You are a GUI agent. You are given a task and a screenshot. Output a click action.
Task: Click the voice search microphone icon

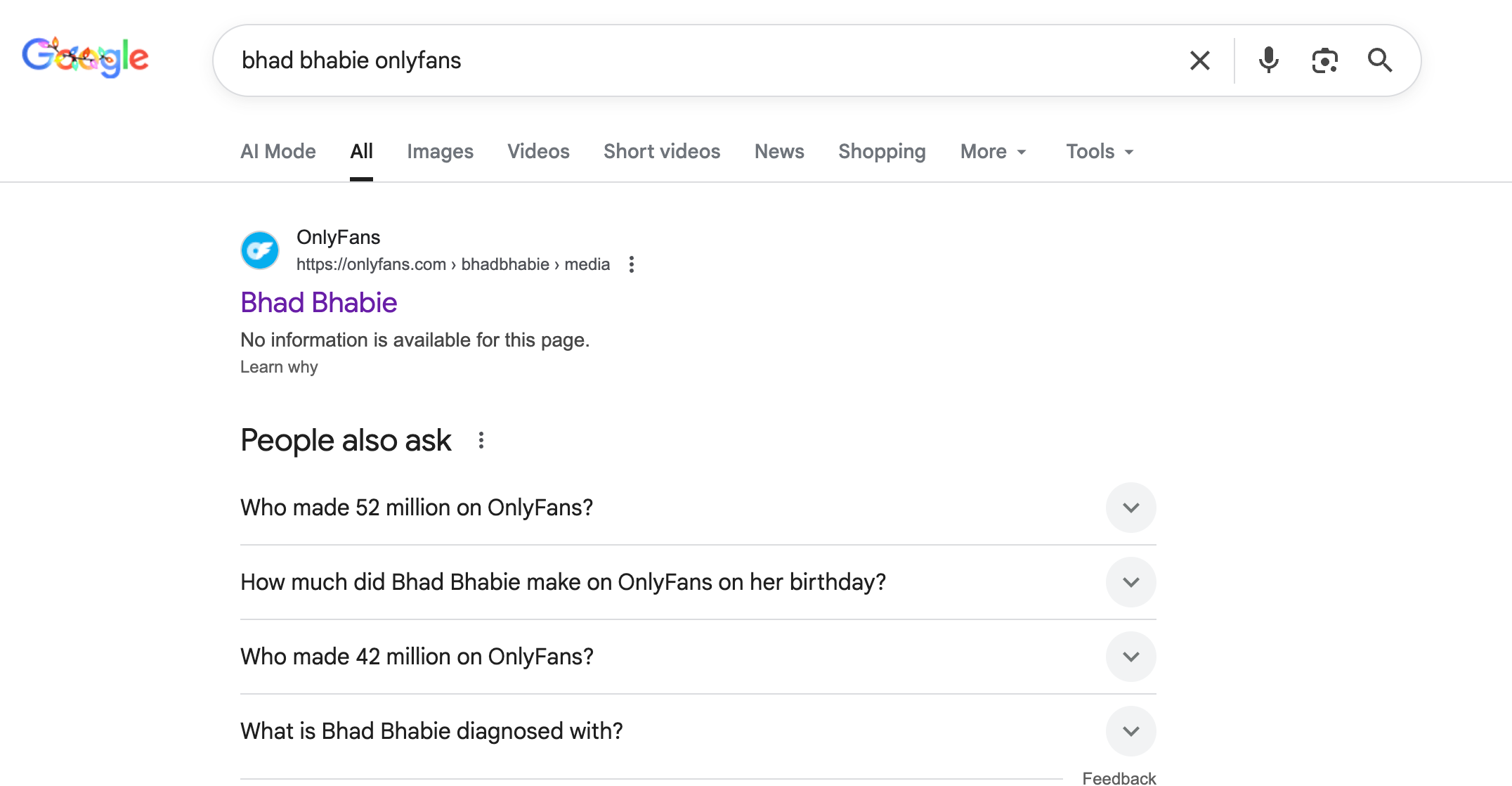click(x=1267, y=60)
